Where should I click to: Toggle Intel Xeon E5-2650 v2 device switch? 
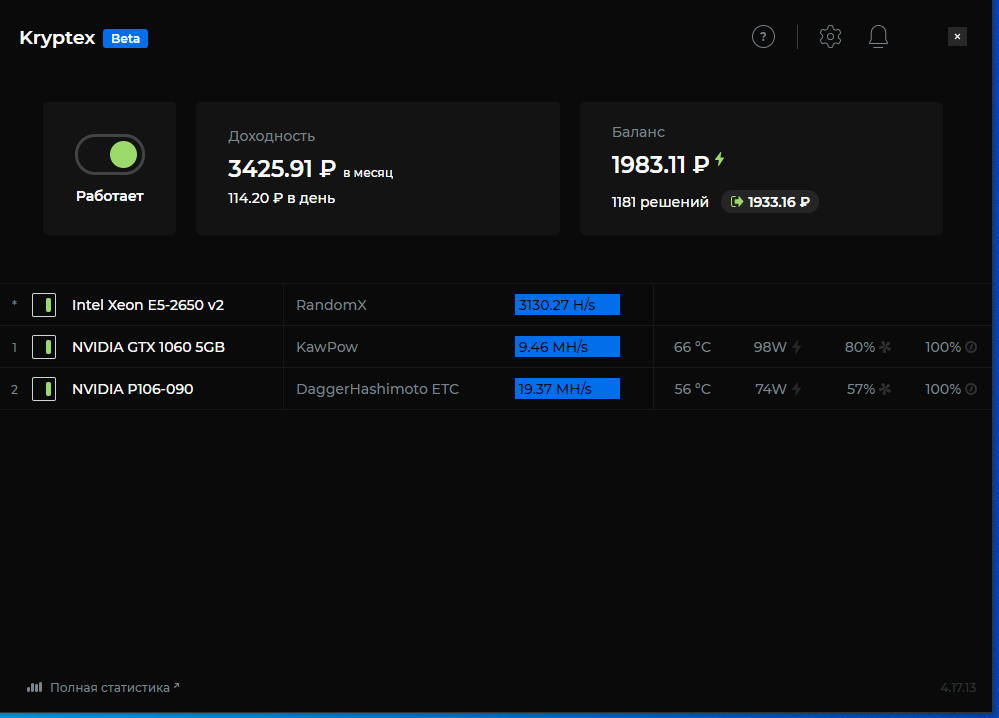[44, 305]
